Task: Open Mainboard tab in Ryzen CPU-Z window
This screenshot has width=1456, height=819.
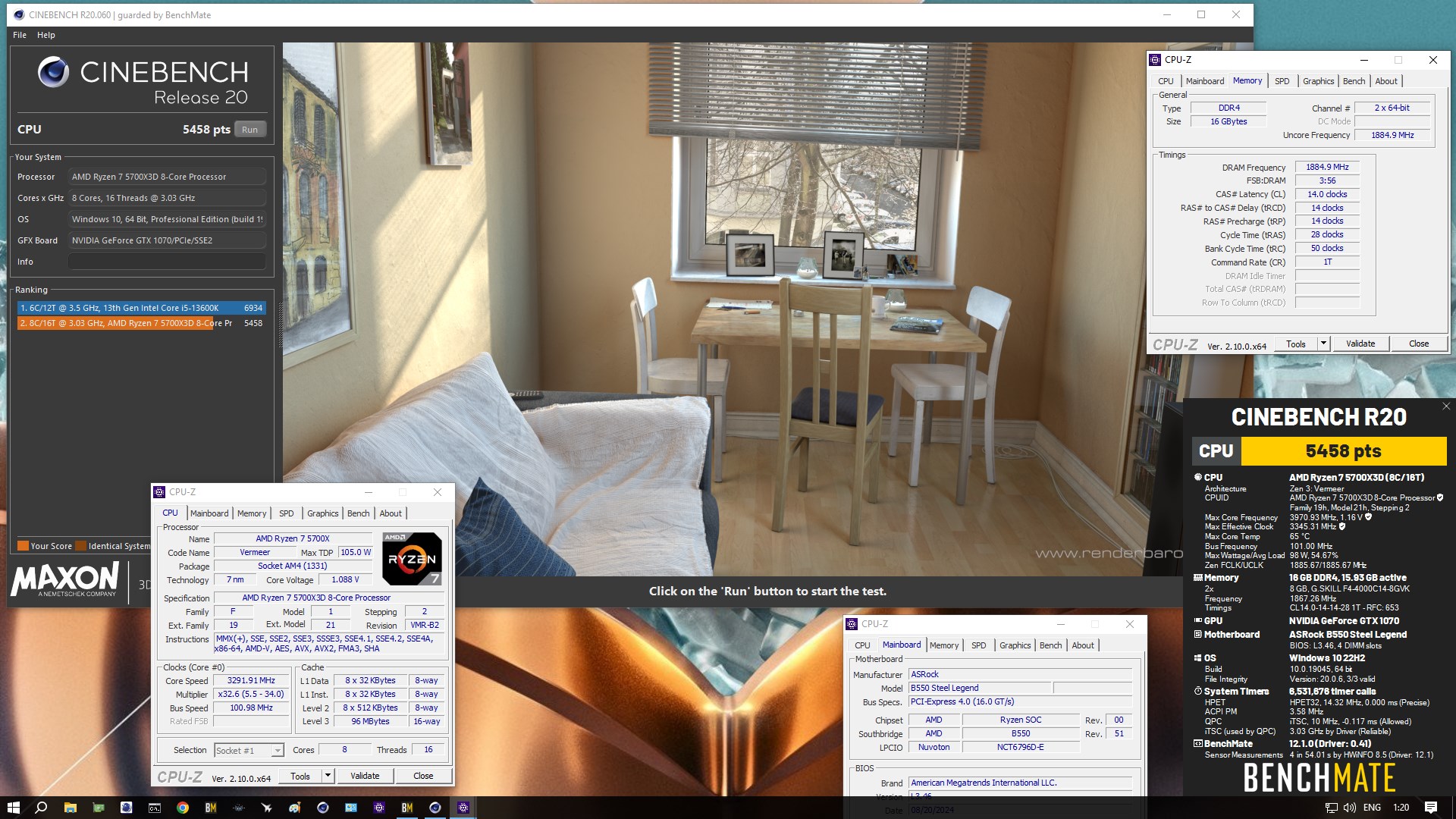Action: tap(209, 513)
